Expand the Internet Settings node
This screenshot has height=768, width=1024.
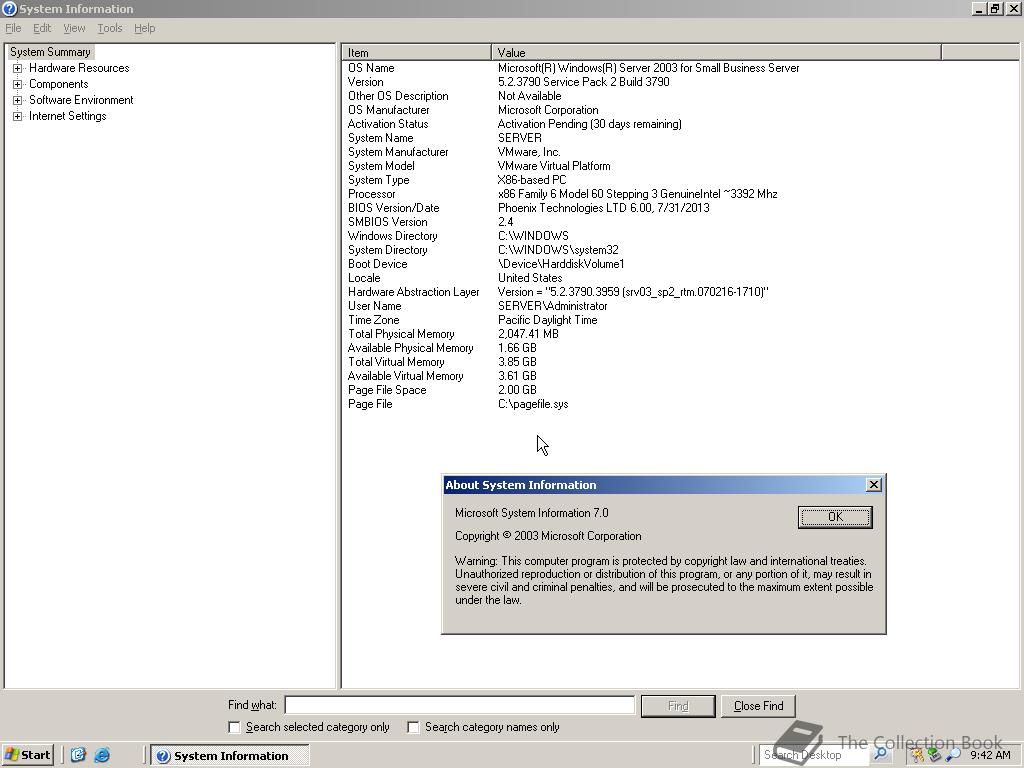[x=18, y=116]
